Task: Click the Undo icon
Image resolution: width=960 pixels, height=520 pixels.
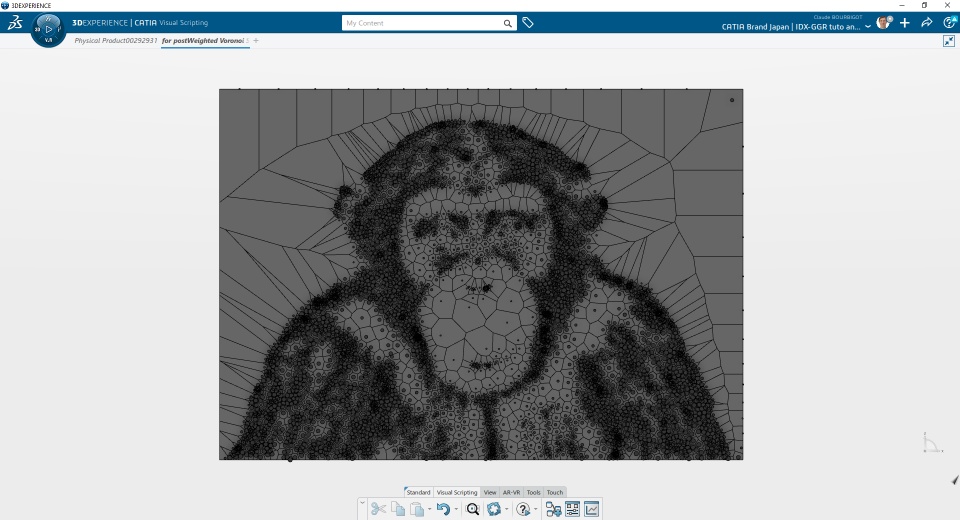Action: point(443,509)
